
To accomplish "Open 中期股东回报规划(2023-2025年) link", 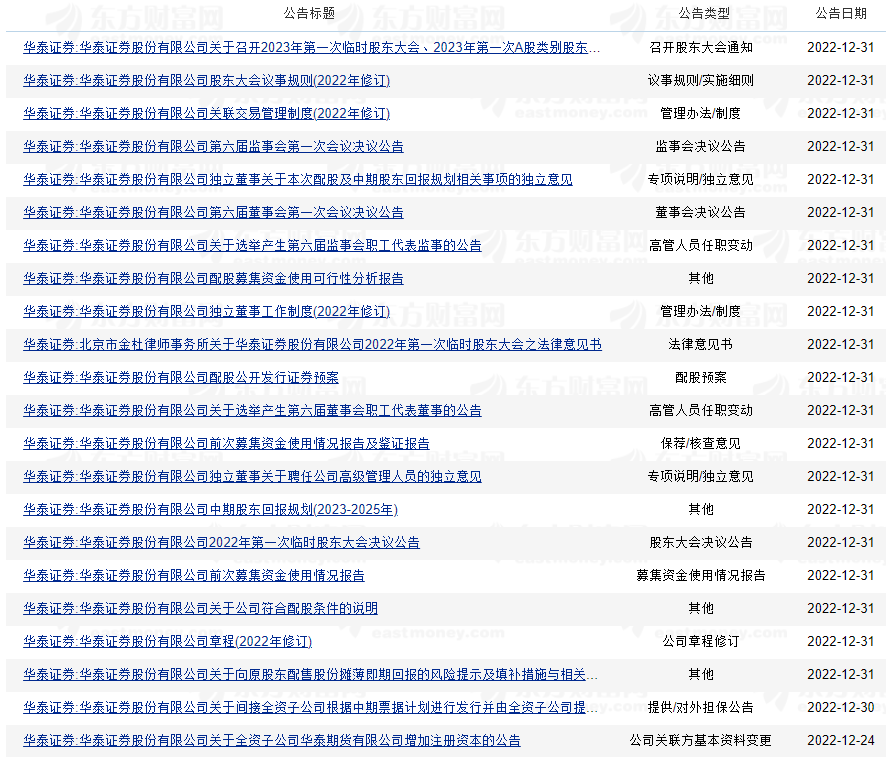I will pyautogui.click(x=211, y=509).
